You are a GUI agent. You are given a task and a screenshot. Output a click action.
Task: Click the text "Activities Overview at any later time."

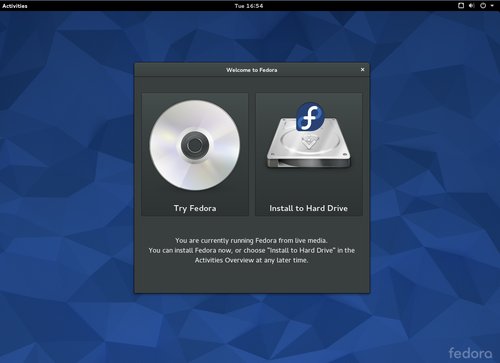[251, 260]
